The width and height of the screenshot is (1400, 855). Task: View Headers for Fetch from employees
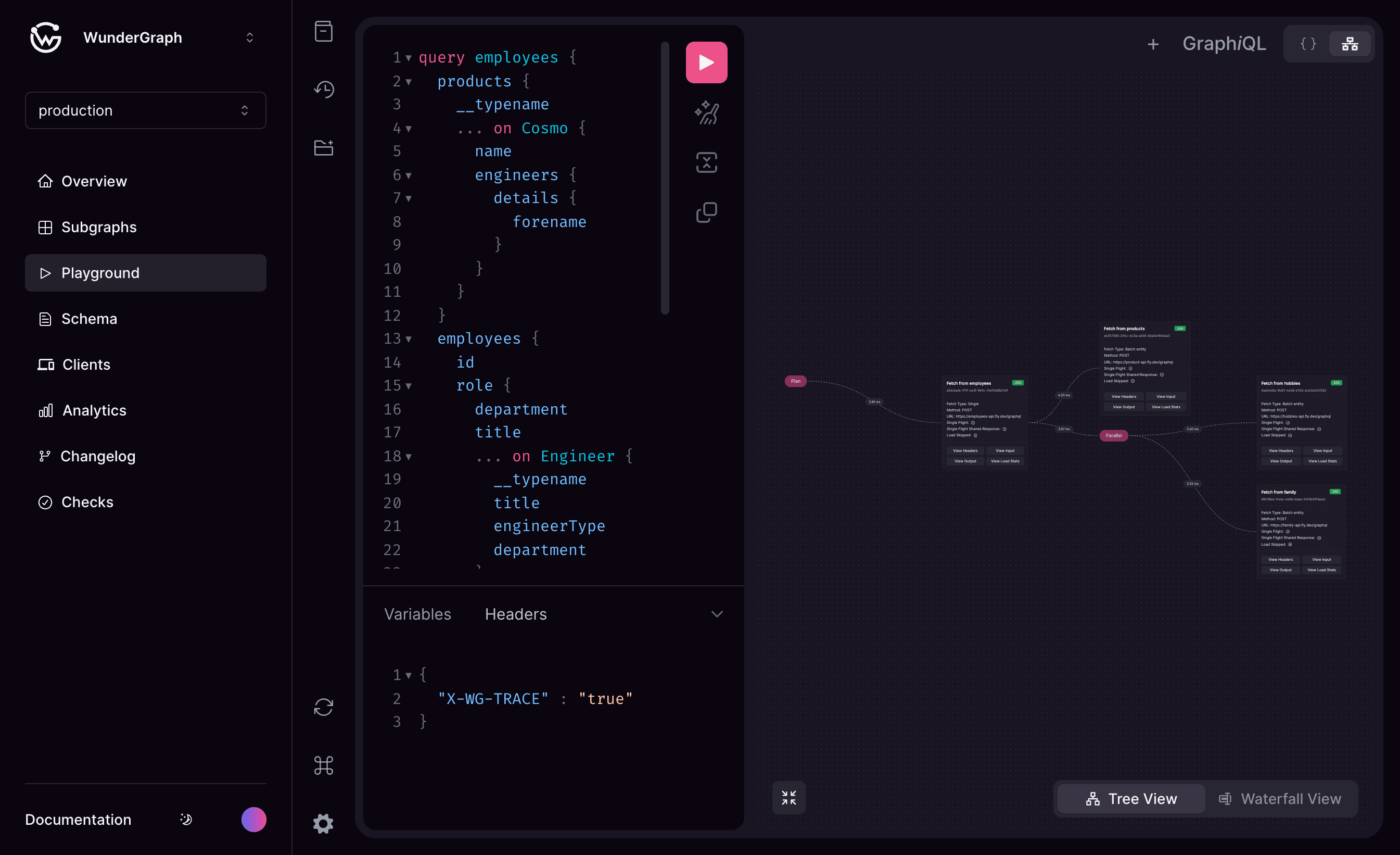965,450
